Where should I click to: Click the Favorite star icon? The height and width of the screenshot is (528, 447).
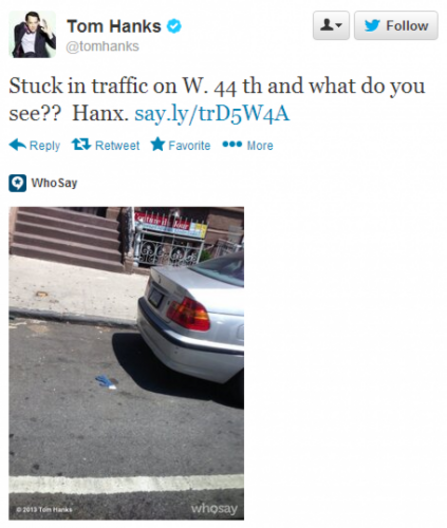(158, 144)
